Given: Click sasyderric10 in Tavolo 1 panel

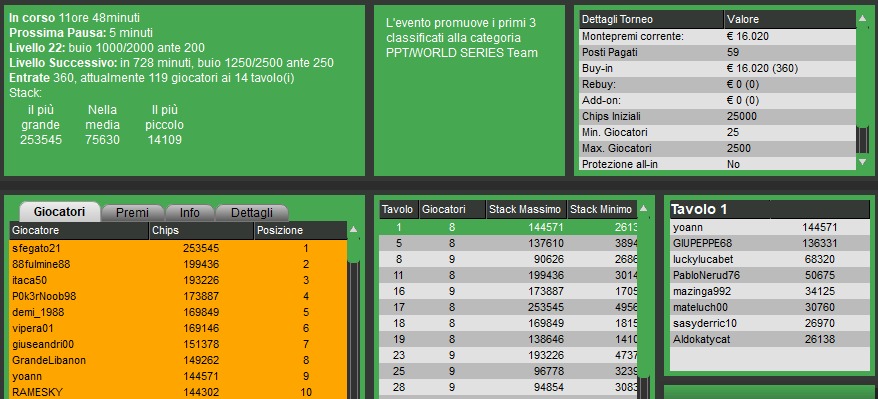Looking at the screenshot, I should (769, 323).
